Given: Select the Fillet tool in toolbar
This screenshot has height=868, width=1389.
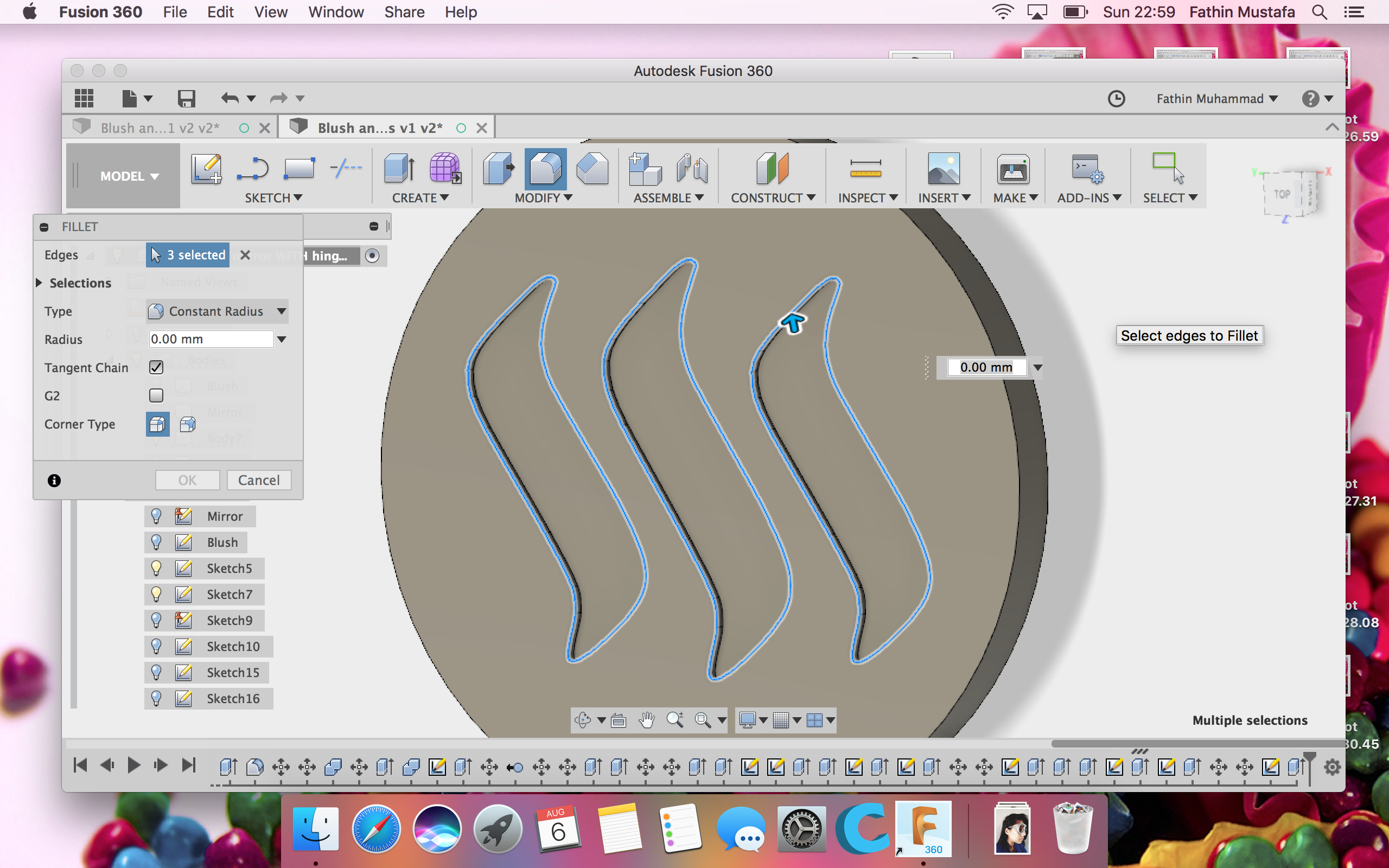Looking at the screenshot, I should (545, 168).
